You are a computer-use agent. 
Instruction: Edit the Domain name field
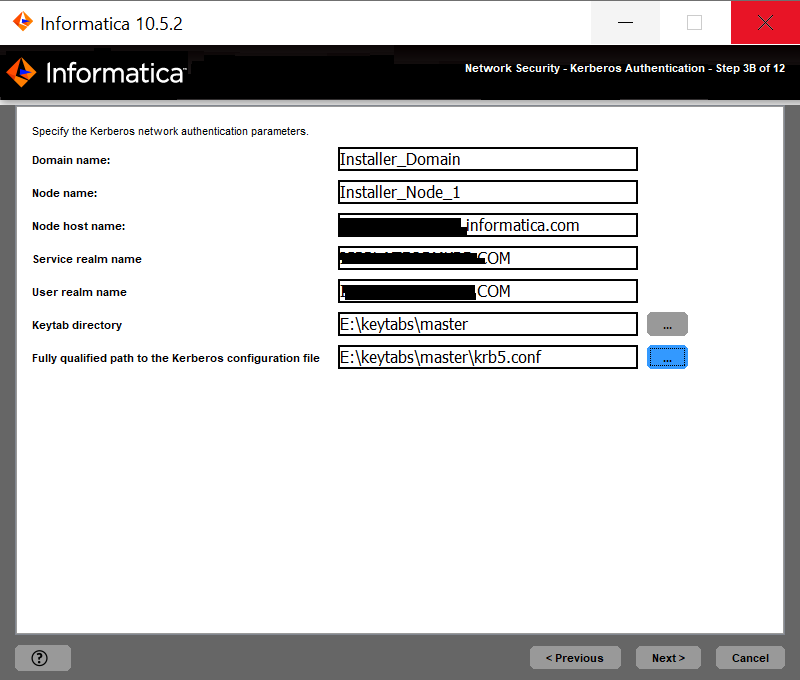488,159
